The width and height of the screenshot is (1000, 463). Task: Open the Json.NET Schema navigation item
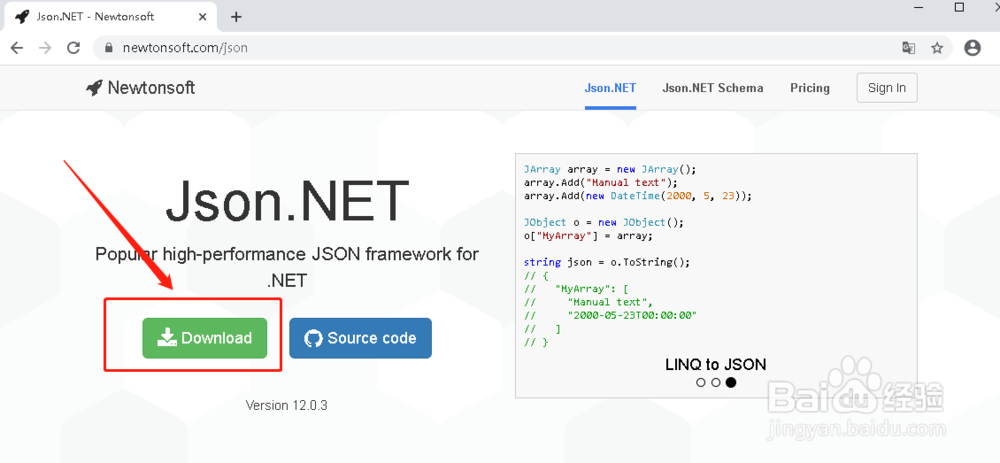(712, 88)
